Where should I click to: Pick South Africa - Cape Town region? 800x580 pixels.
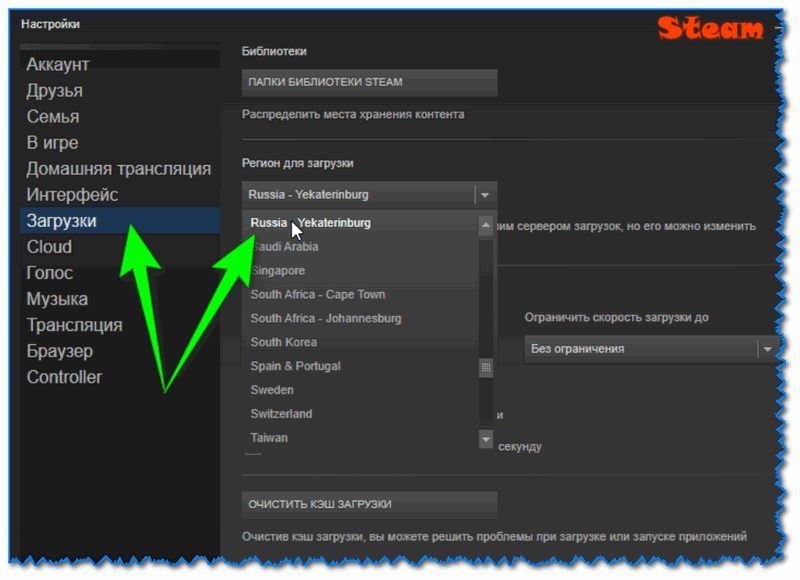click(x=360, y=294)
